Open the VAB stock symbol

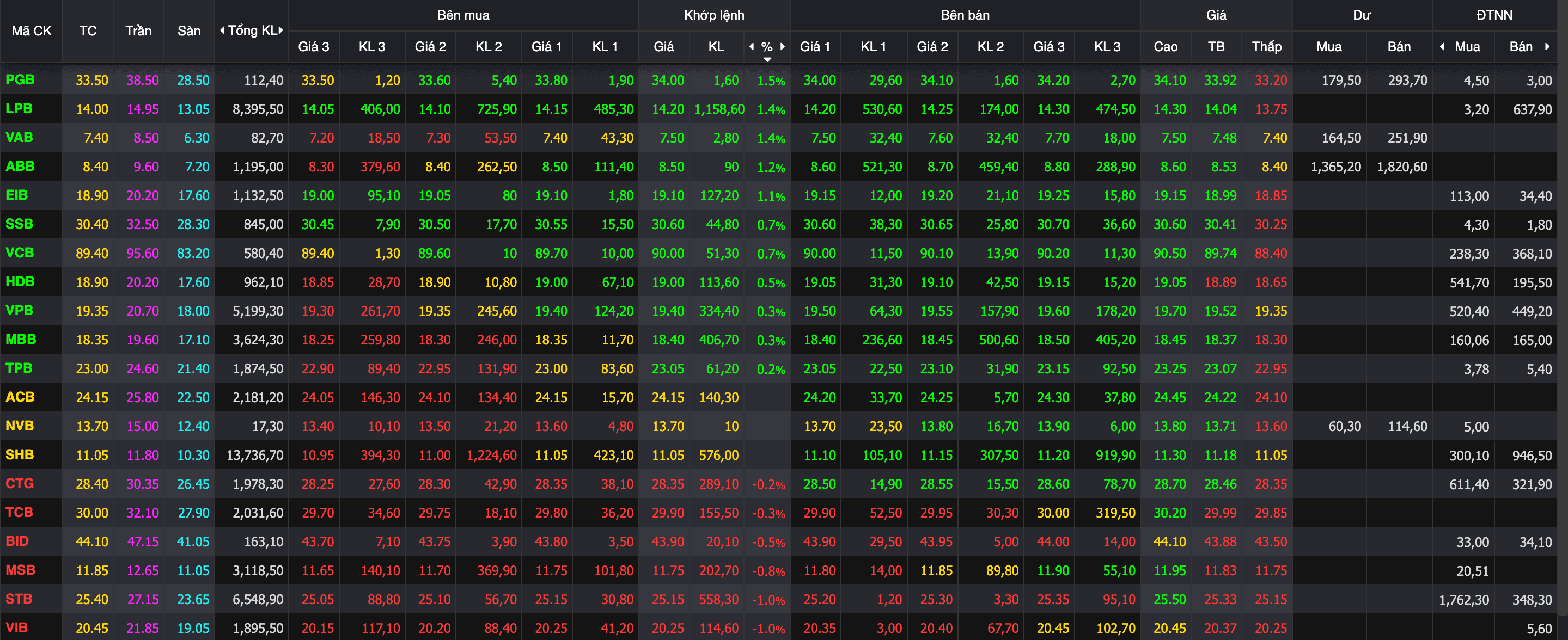coord(19,138)
